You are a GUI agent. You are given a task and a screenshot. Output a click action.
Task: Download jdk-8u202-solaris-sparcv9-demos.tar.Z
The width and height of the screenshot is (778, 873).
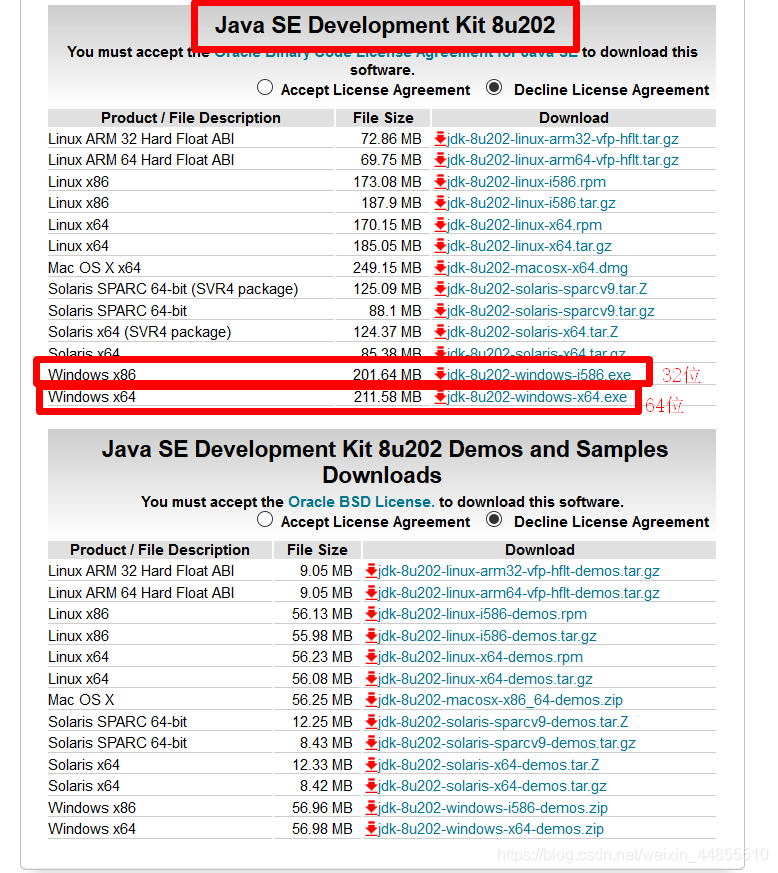coord(503,722)
